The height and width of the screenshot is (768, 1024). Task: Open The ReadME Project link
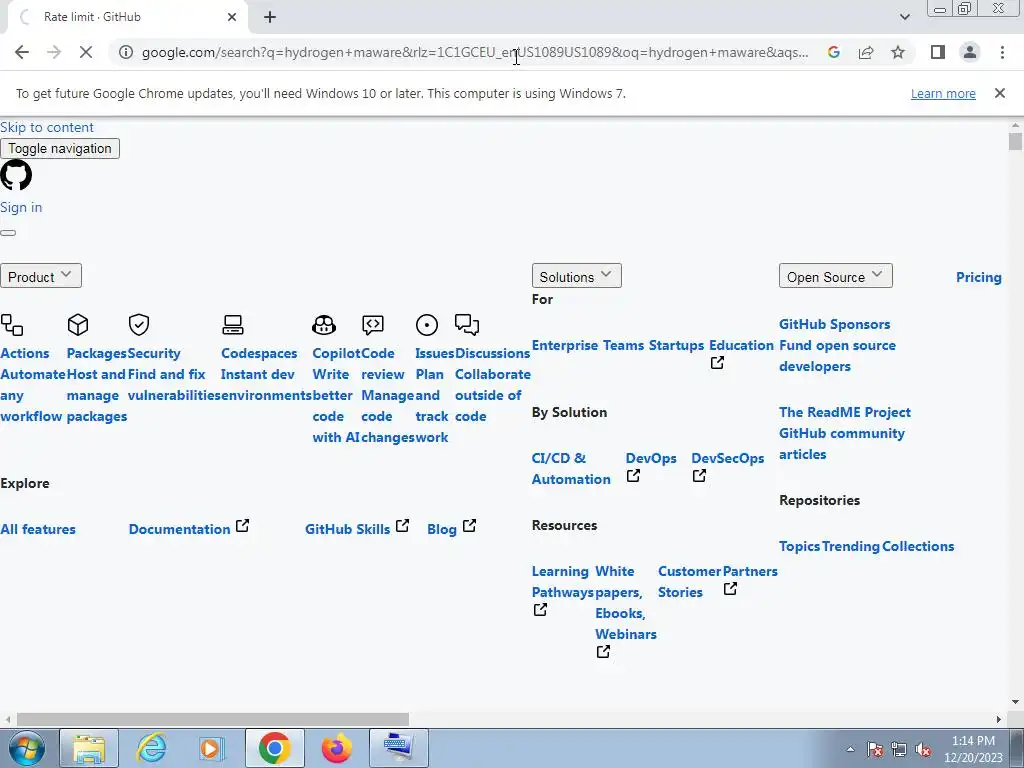tap(844, 412)
